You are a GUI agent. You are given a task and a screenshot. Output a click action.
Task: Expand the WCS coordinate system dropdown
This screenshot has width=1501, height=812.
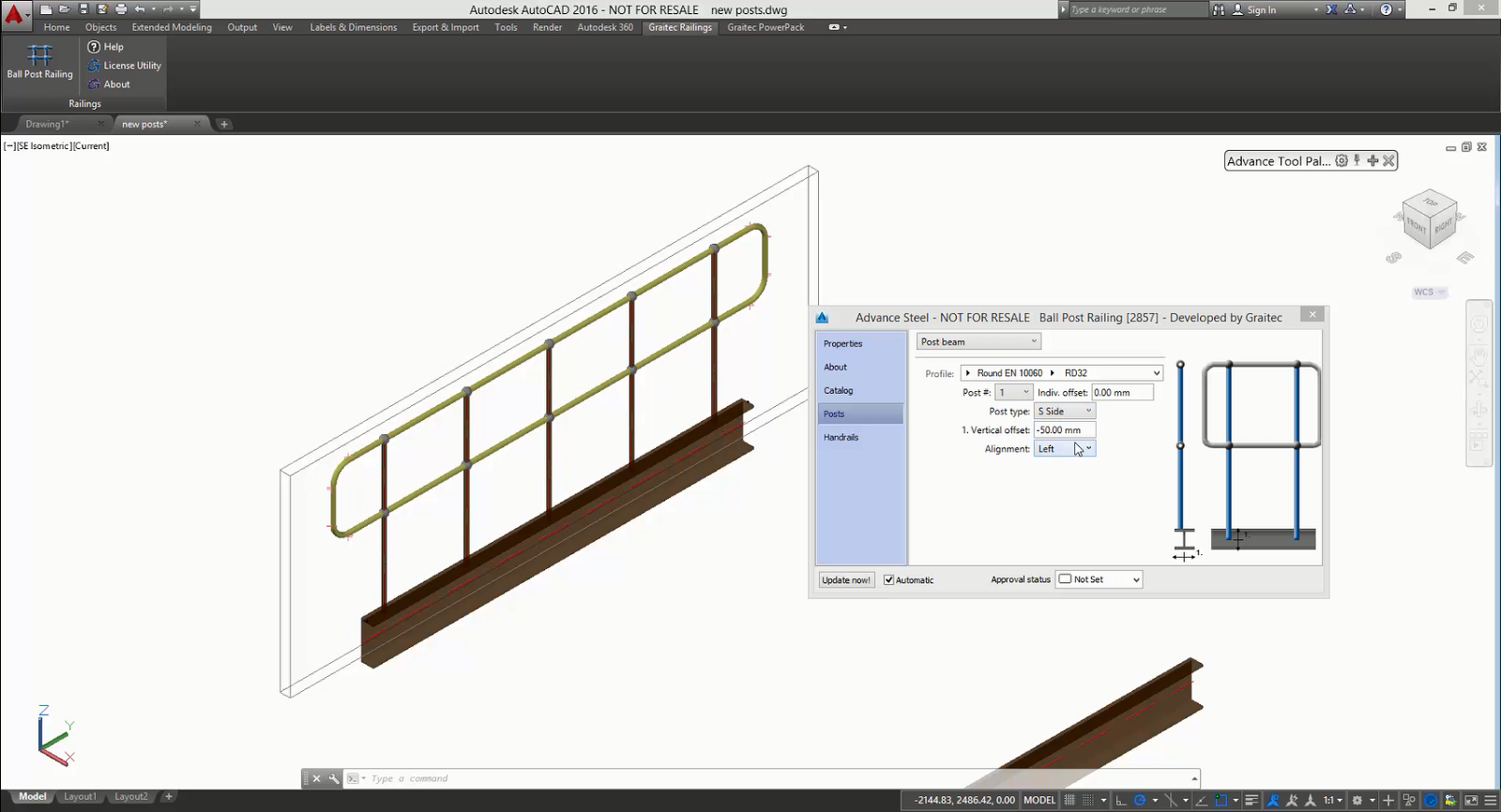[1430, 292]
